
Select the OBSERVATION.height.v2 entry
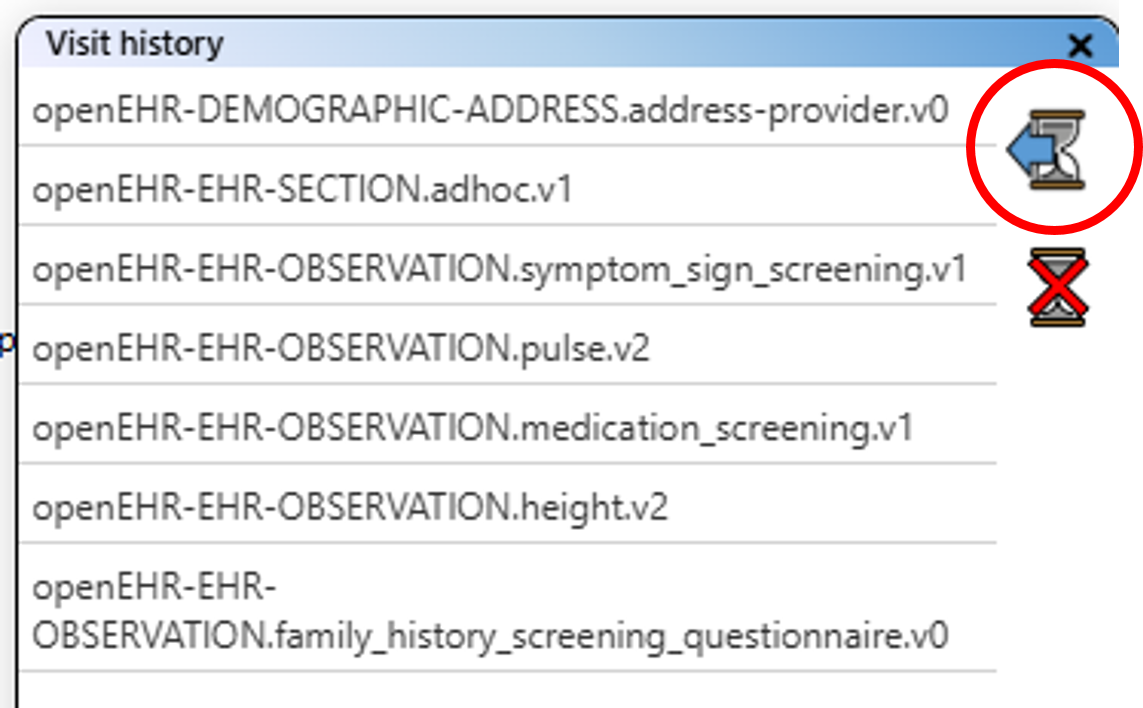point(349,508)
